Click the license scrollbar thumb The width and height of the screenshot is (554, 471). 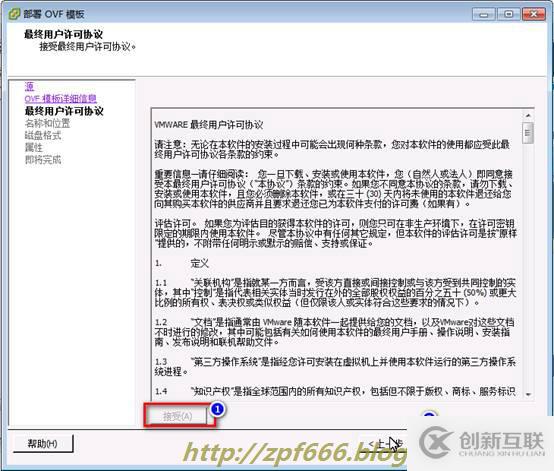[x=528, y=133]
